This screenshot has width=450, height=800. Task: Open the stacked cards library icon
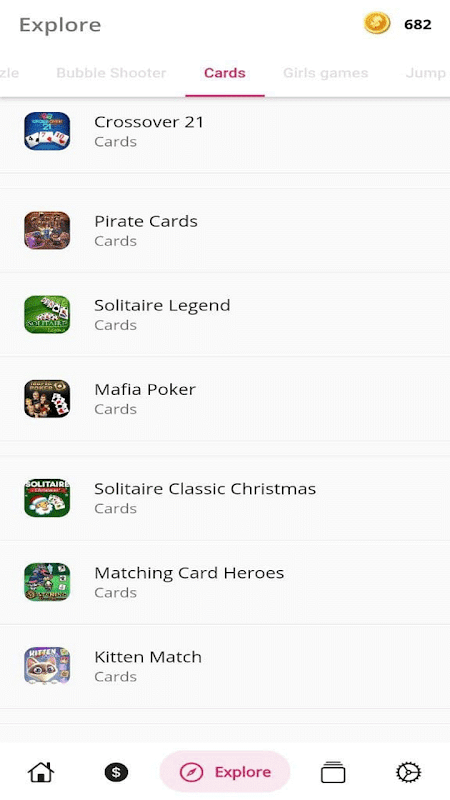(x=333, y=772)
